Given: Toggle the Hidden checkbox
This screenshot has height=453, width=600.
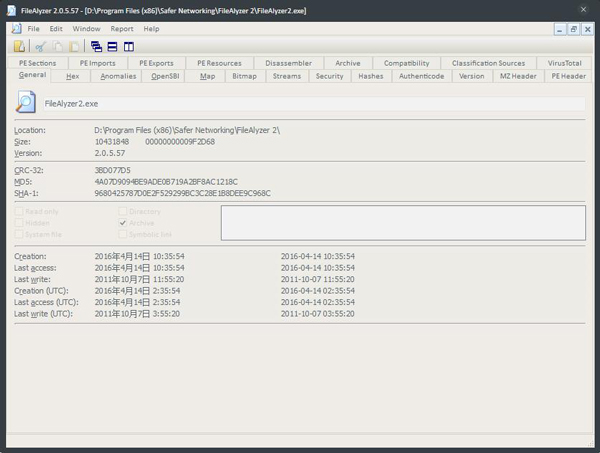Looking at the screenshot, I should 18,223.
